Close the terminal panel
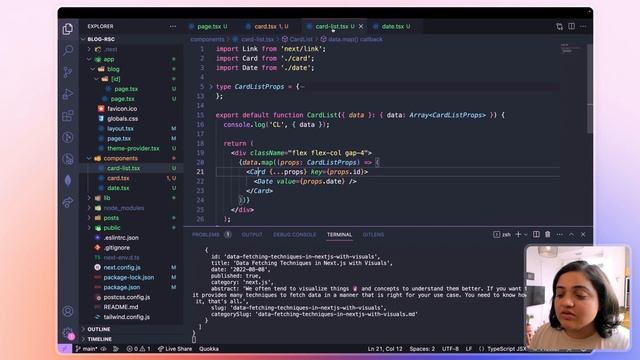The image size is (640, 360). click(583, 234)
